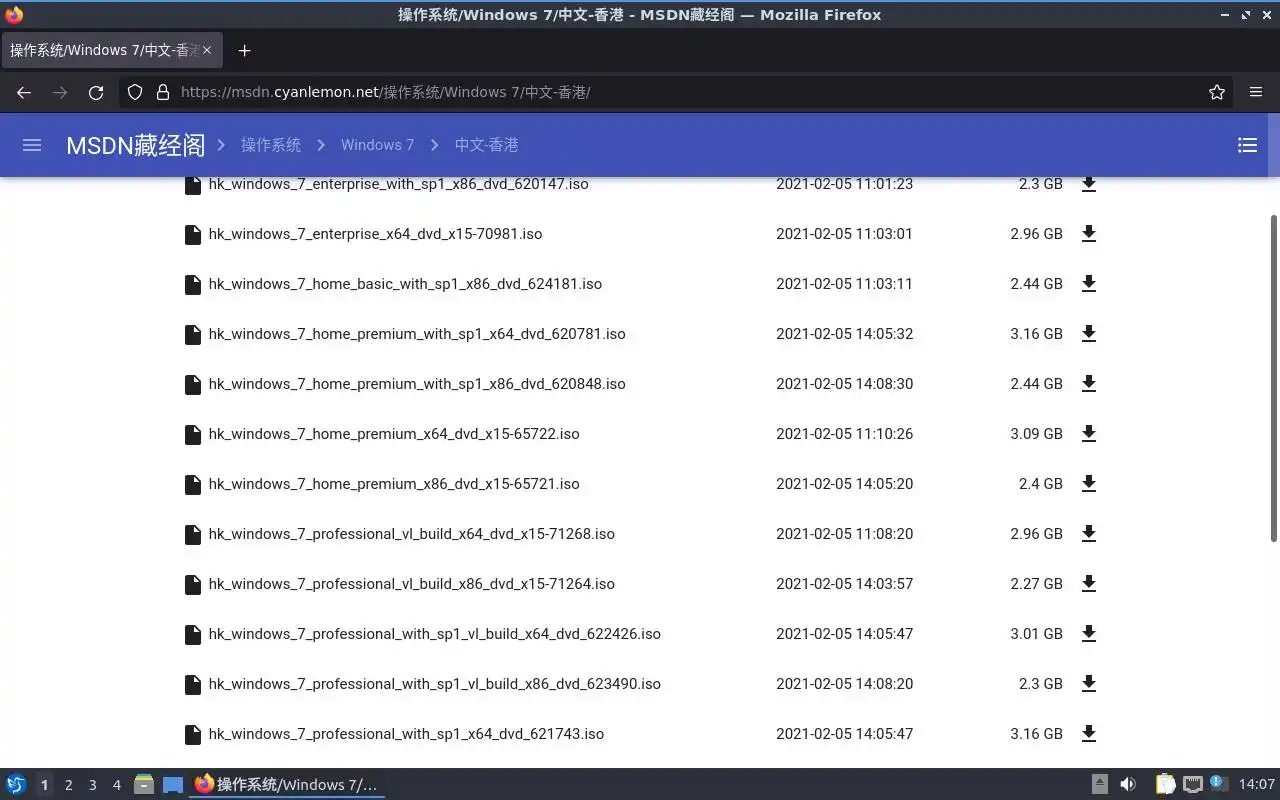The width and height of the screenshot is (1280, 800).
Task: Open hk_windows_7_enterprise_with_sp1_x86_dvd_620147.iso
Action: coord(398,184)
